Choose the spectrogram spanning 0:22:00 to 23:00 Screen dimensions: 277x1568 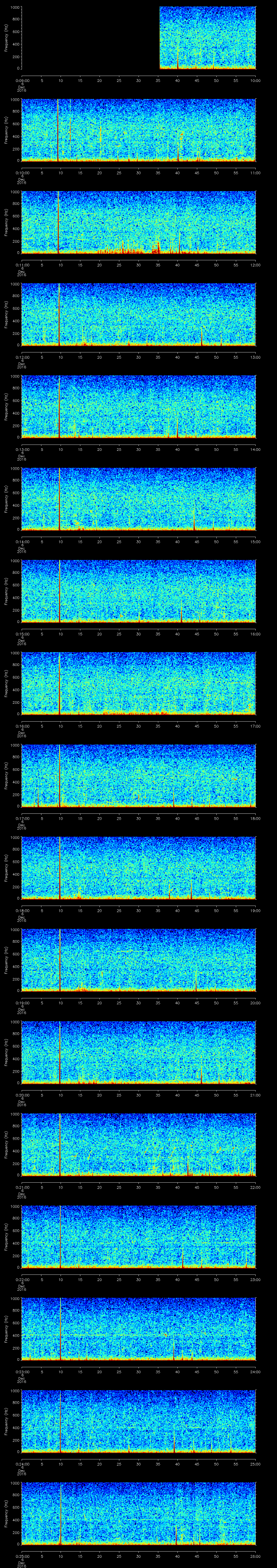138,1237
